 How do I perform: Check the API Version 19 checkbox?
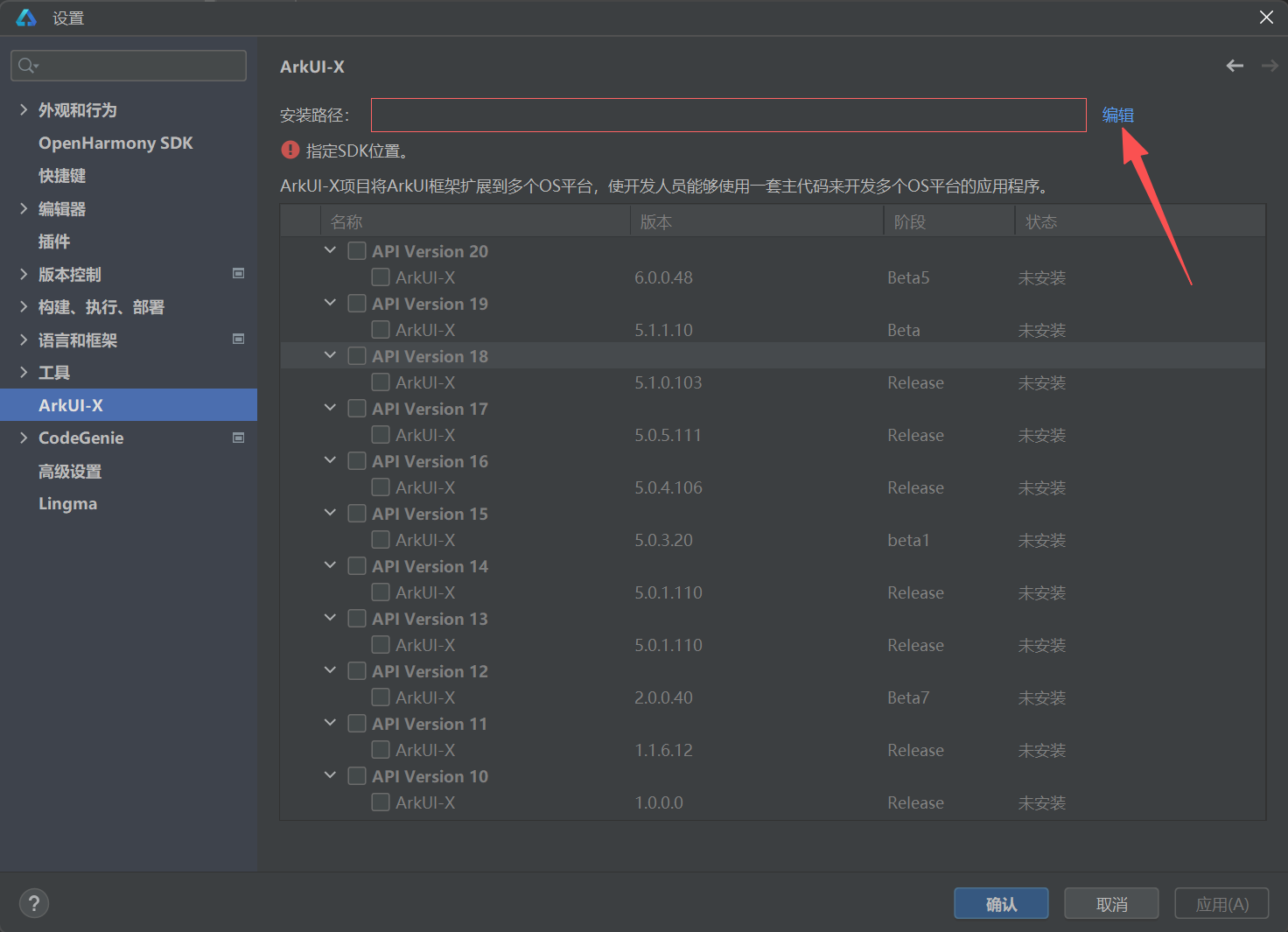tap(357, 304)
